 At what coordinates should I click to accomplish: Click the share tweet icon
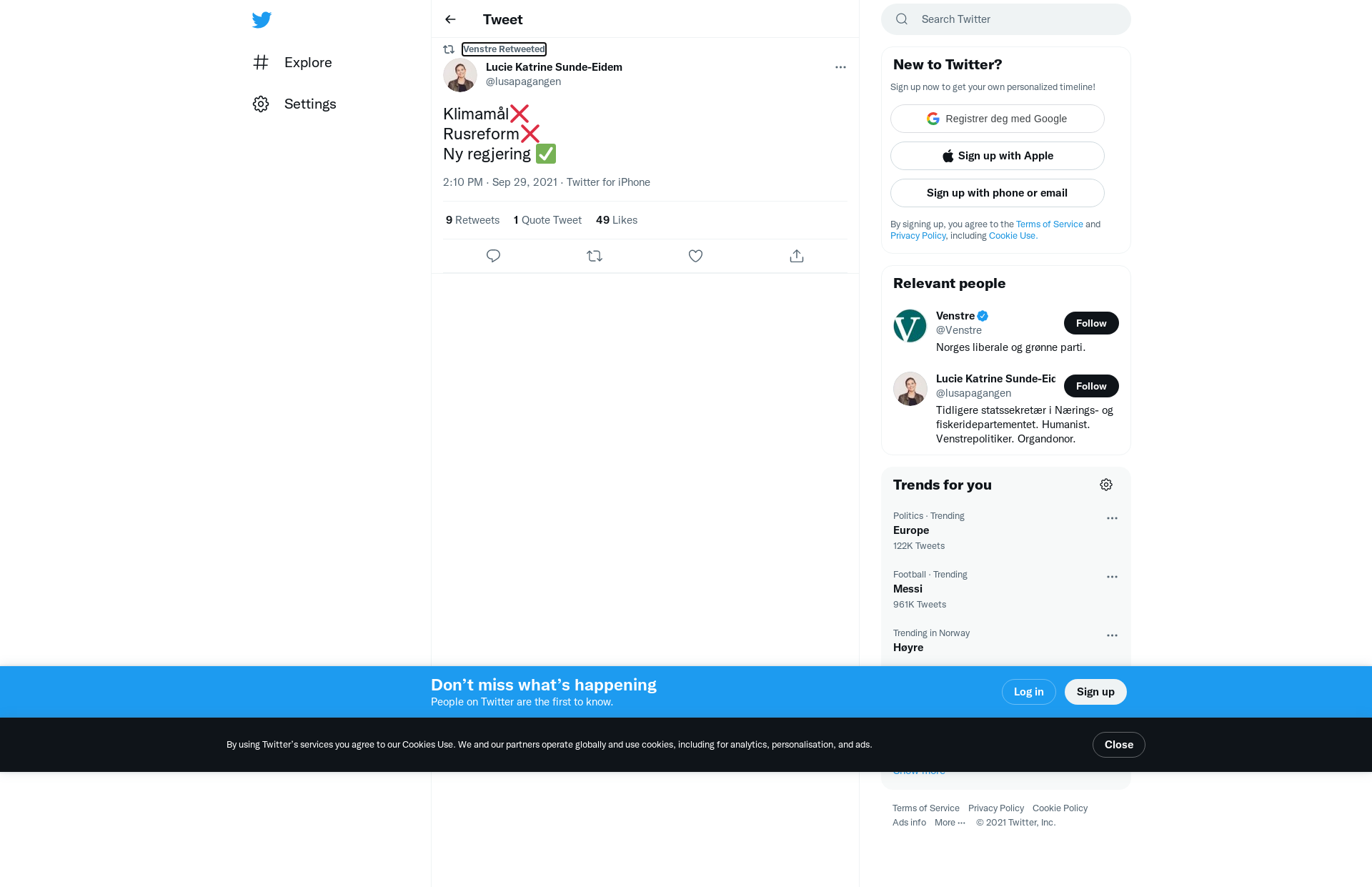click(x=797, y=256)
